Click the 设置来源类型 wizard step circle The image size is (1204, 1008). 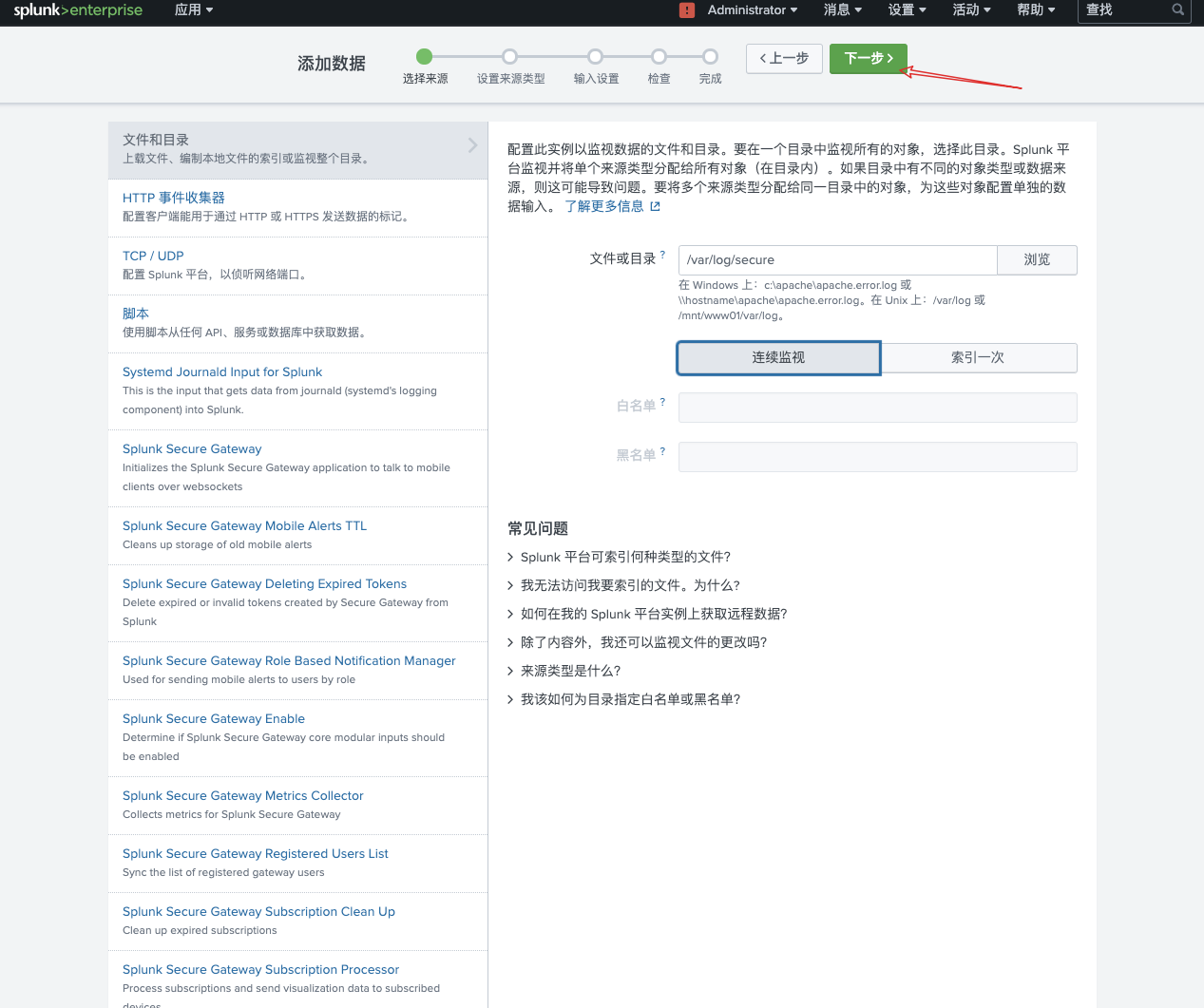510,57
